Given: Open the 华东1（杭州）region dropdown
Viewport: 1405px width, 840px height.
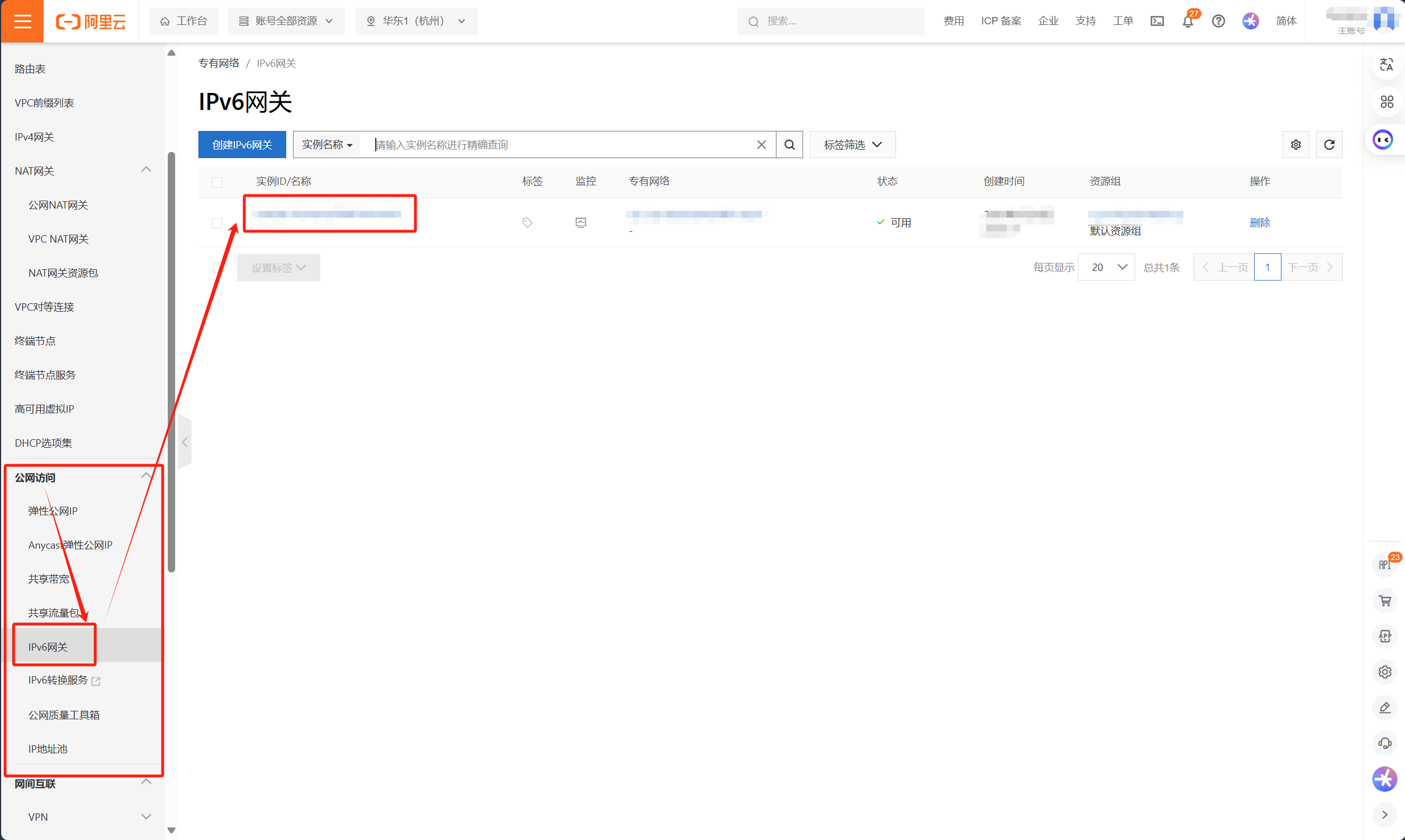Looking at the screenshot, I should (x=416, y=21).
